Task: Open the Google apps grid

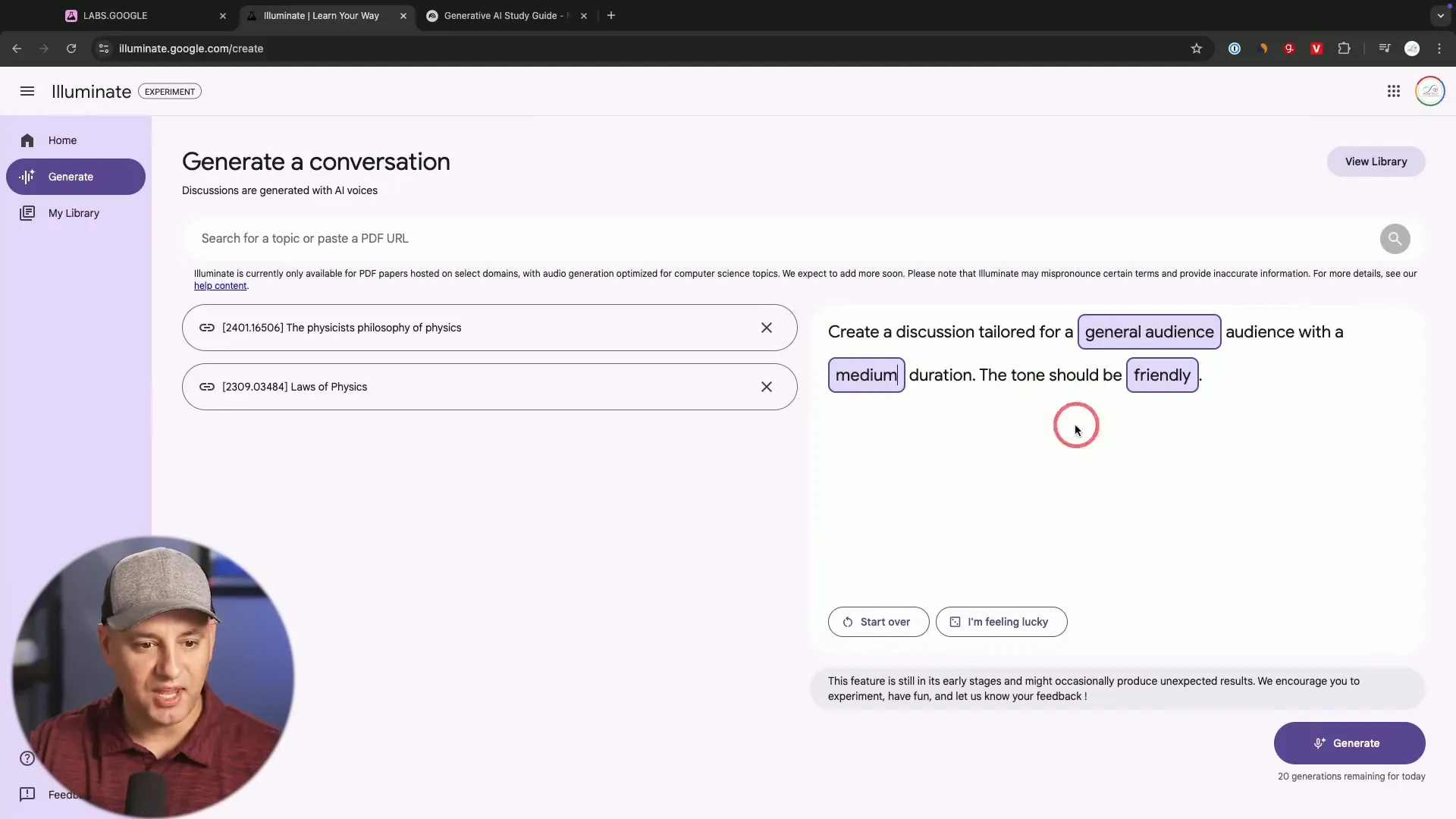Action: [1393, 91]
